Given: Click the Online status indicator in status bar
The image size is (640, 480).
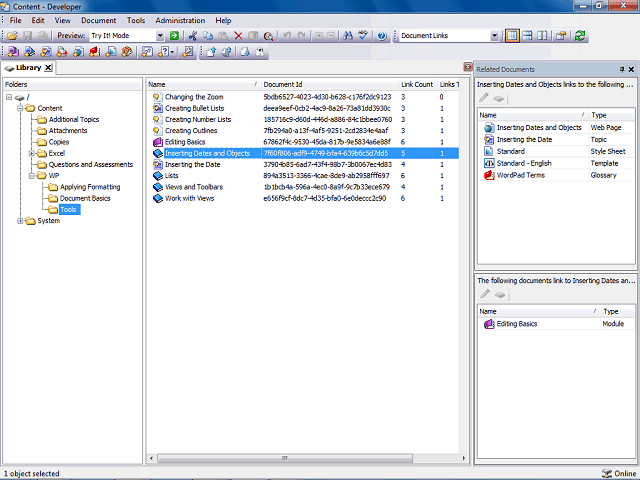Looking at the screenshot, I should tap(619, 473).
